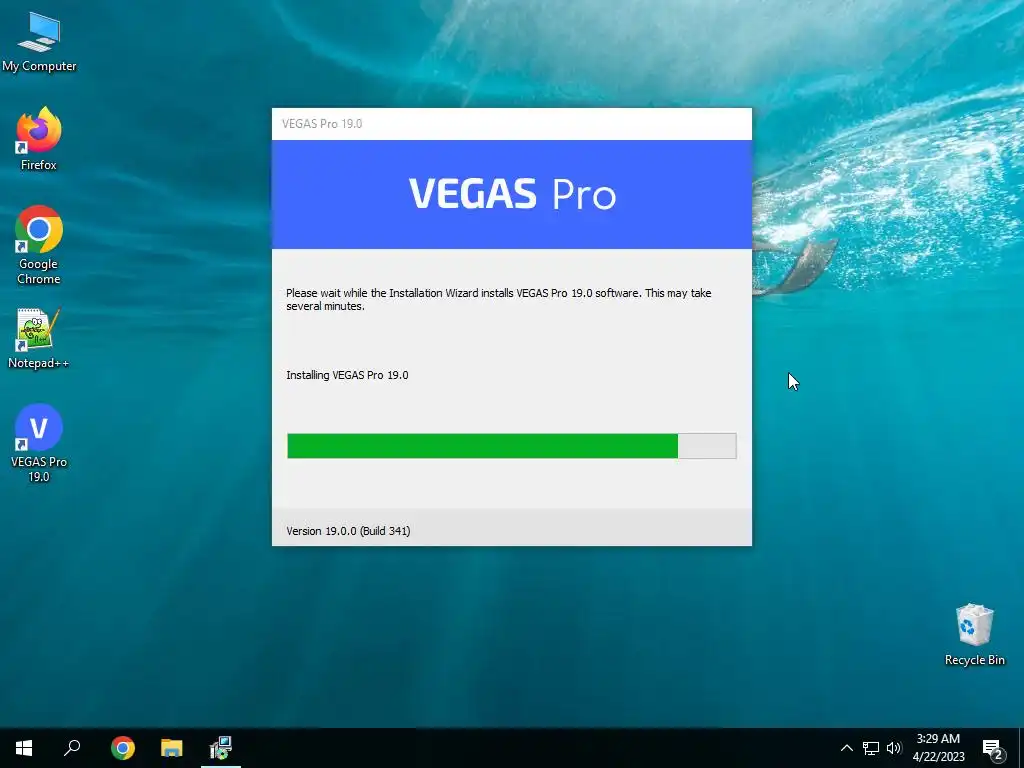Activate the installer icon in the taskbar

(221, 748)
